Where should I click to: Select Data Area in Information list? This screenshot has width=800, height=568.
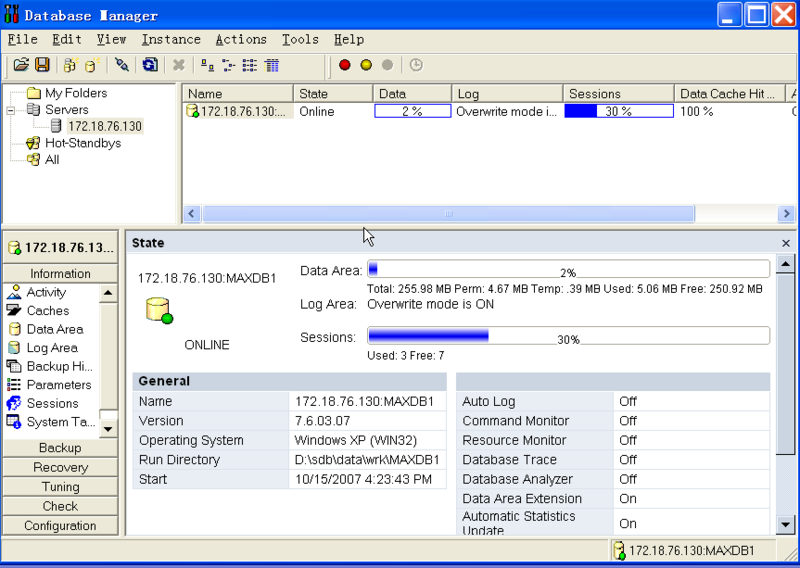(54, 329)
